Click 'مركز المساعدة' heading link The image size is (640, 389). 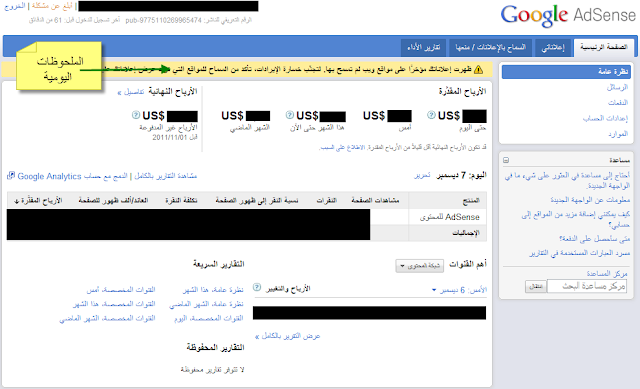[x=607, y=273]
